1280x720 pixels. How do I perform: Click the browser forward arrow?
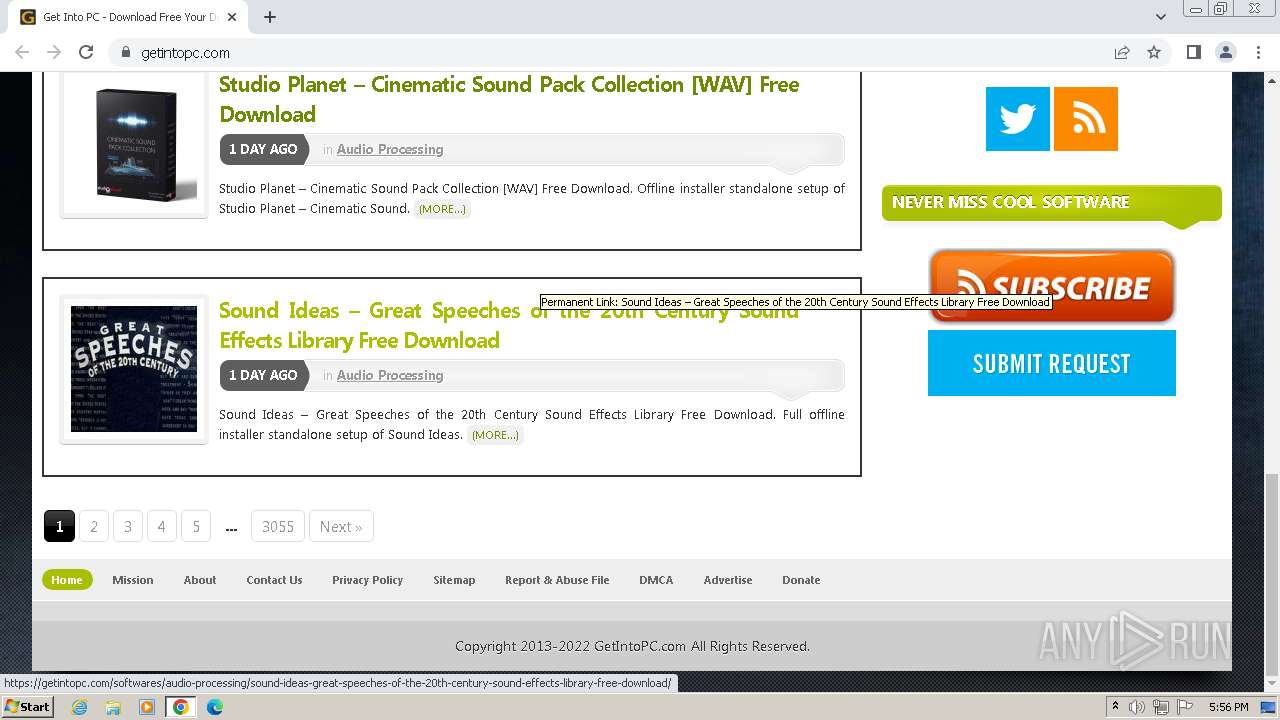[x=54, y=52]
